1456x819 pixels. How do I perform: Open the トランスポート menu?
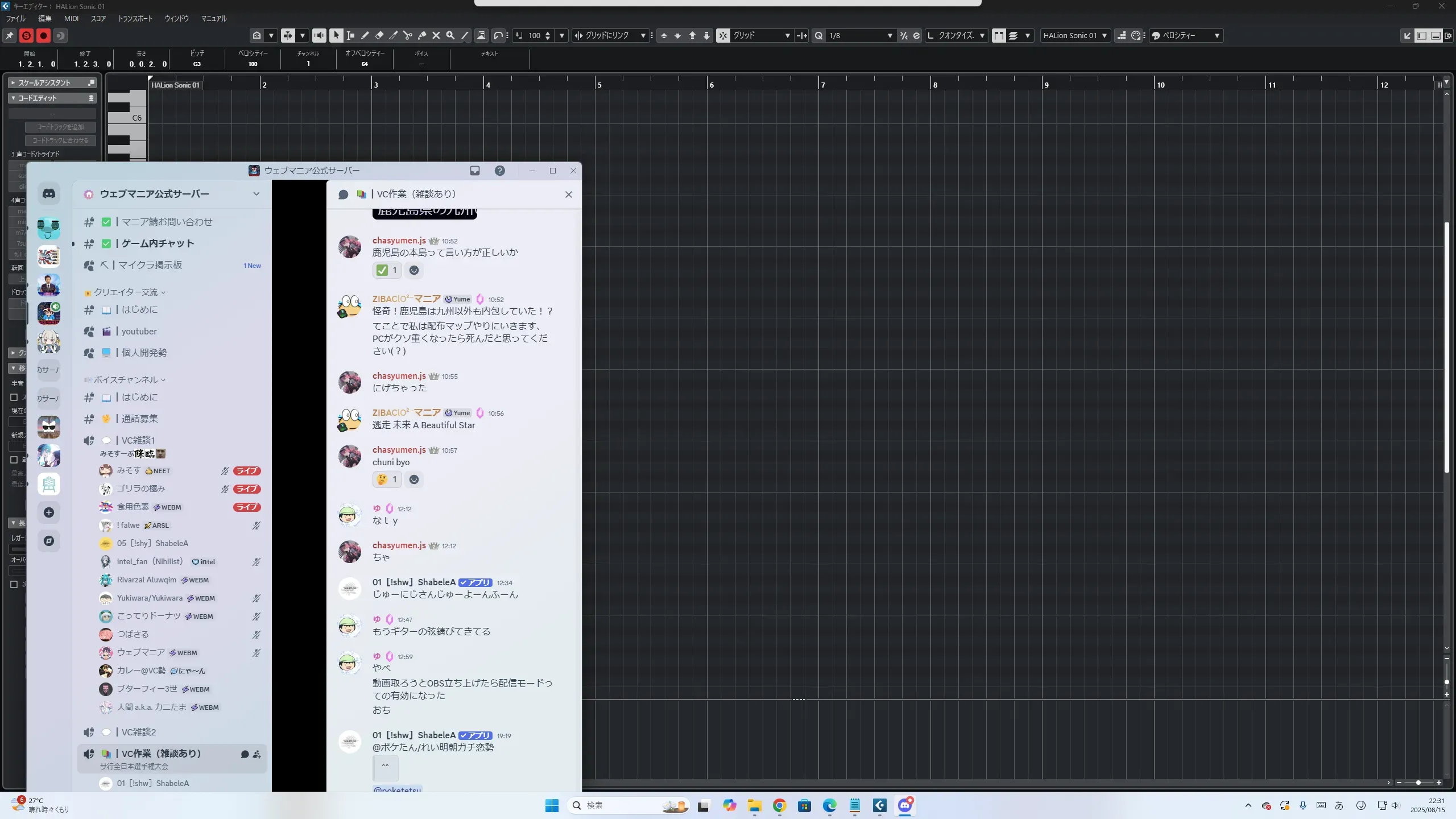[135, 18]
